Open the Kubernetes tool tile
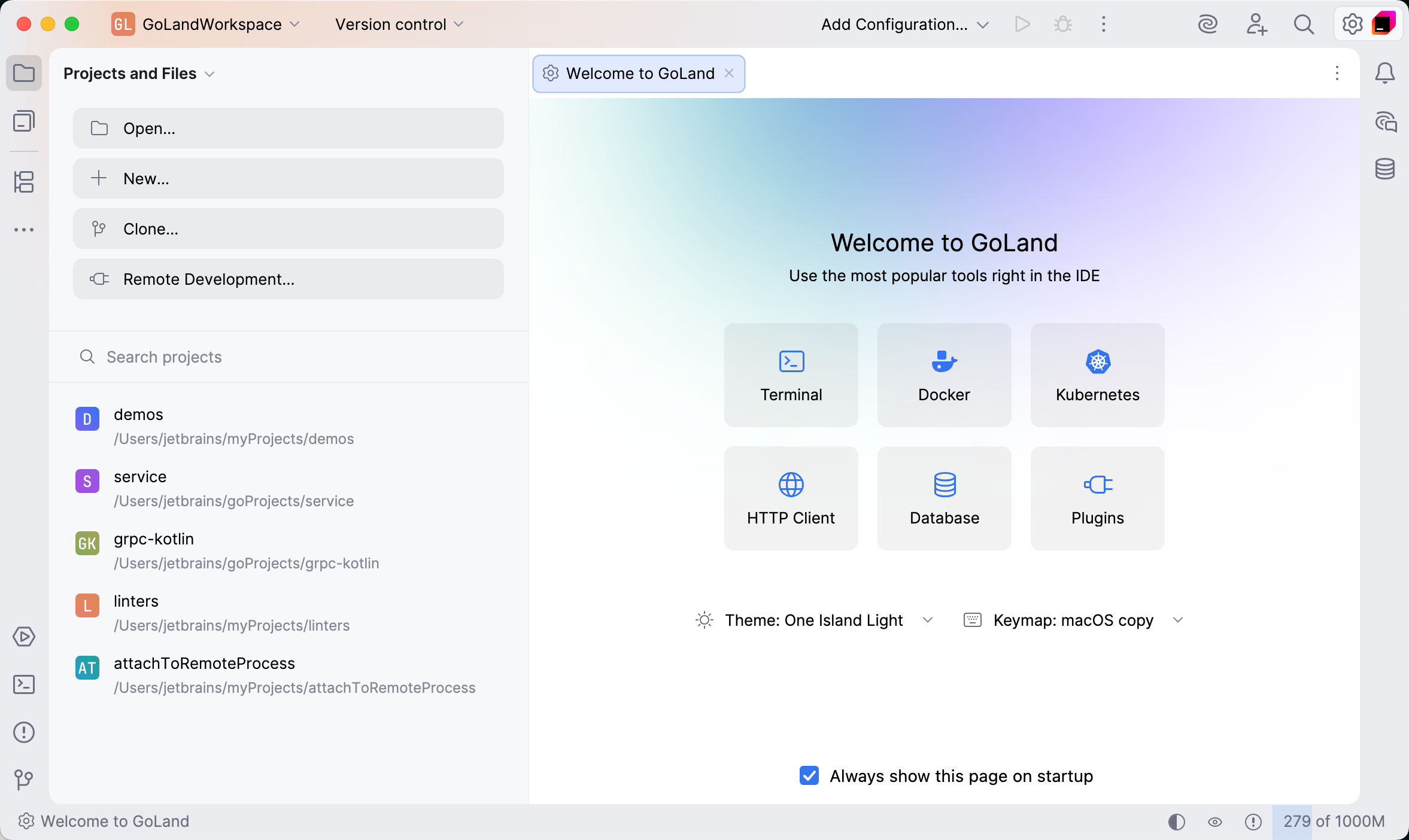This screenshot has width=1409, height=840. 1097,375
